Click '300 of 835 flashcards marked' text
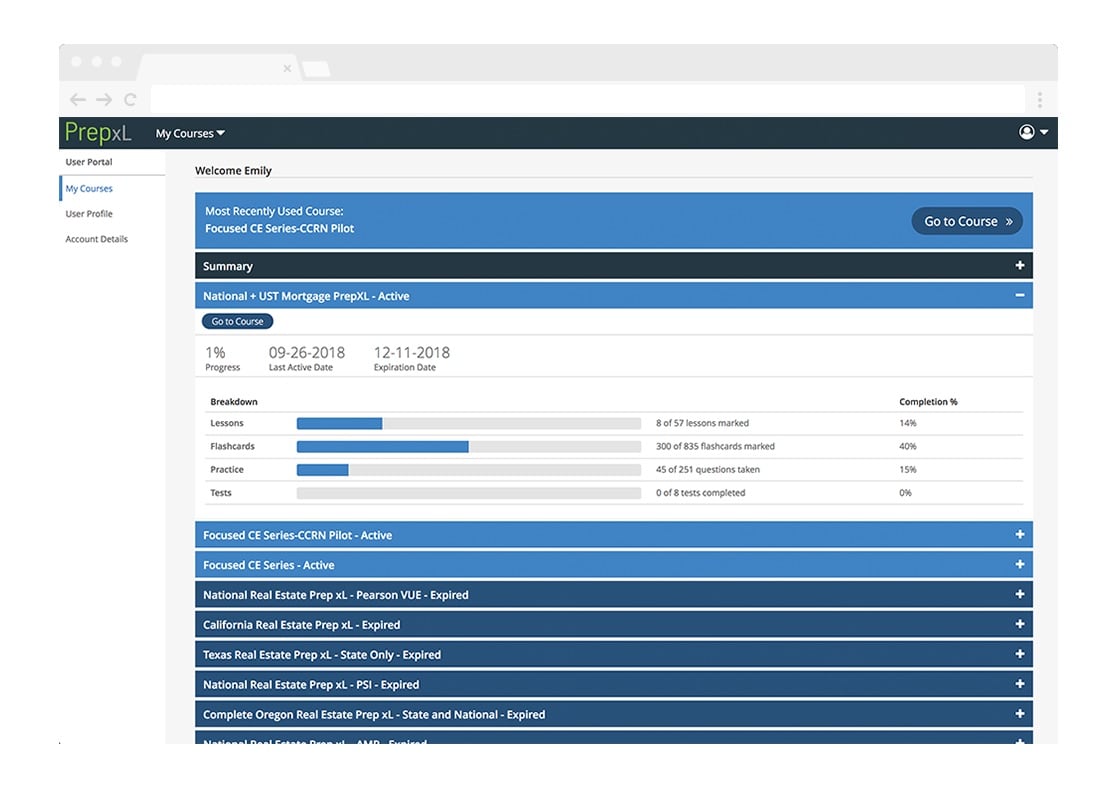This screenshot has height=787, width=1101. point(715,447)
